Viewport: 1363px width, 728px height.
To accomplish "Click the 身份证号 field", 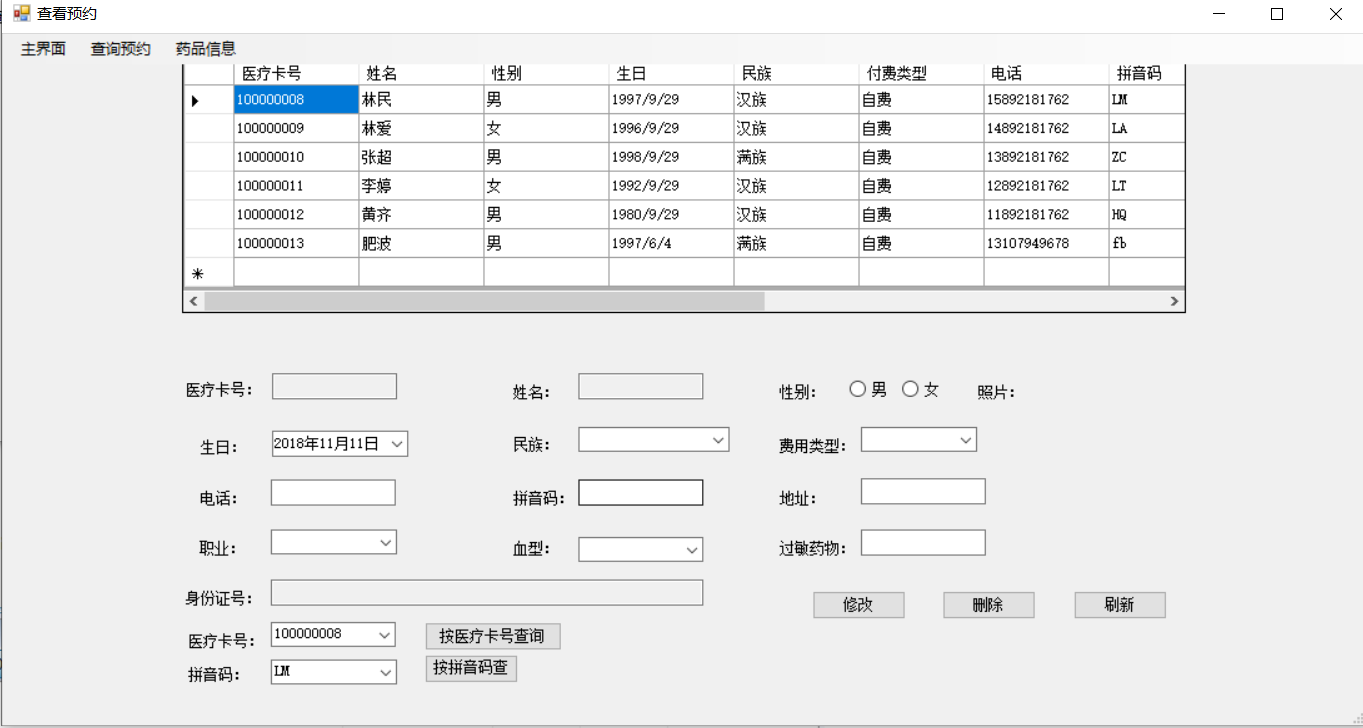I will coord(487,592).
